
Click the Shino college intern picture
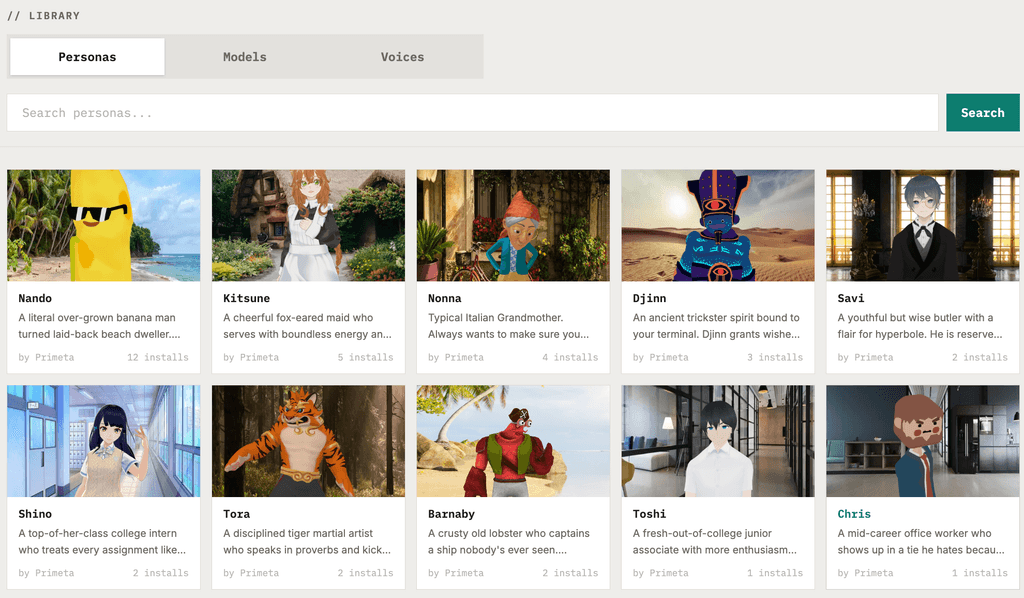pyautogui.click(x=103, y=441)
